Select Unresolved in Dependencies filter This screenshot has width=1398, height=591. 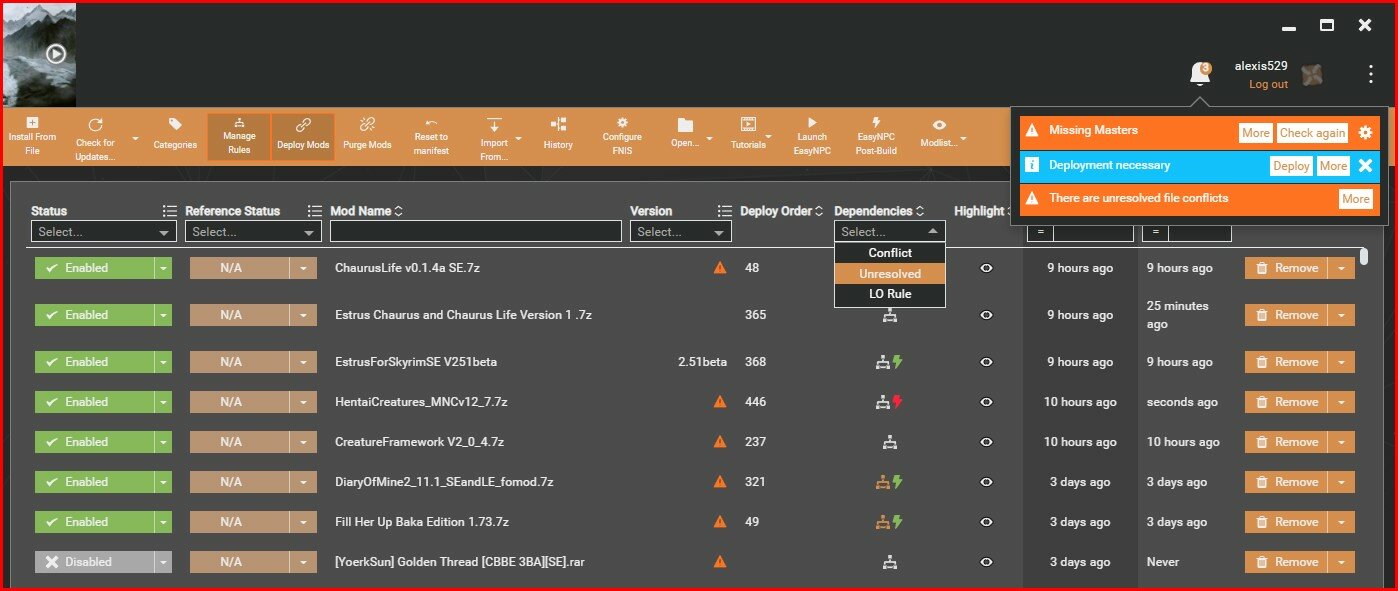[x=890, y=274]
